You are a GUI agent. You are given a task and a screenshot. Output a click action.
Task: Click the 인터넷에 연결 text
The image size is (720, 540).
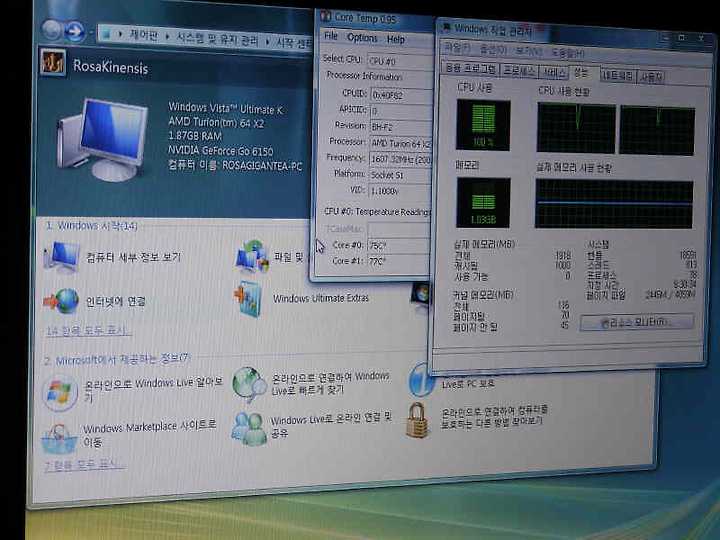coord(116,302)
